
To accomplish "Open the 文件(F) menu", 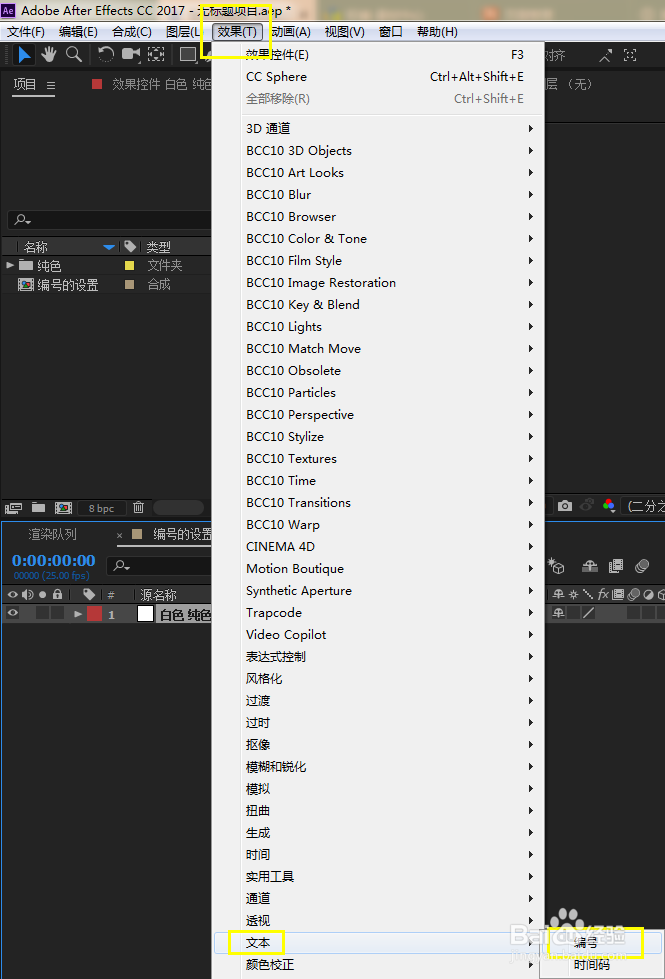I will [26, 32].
